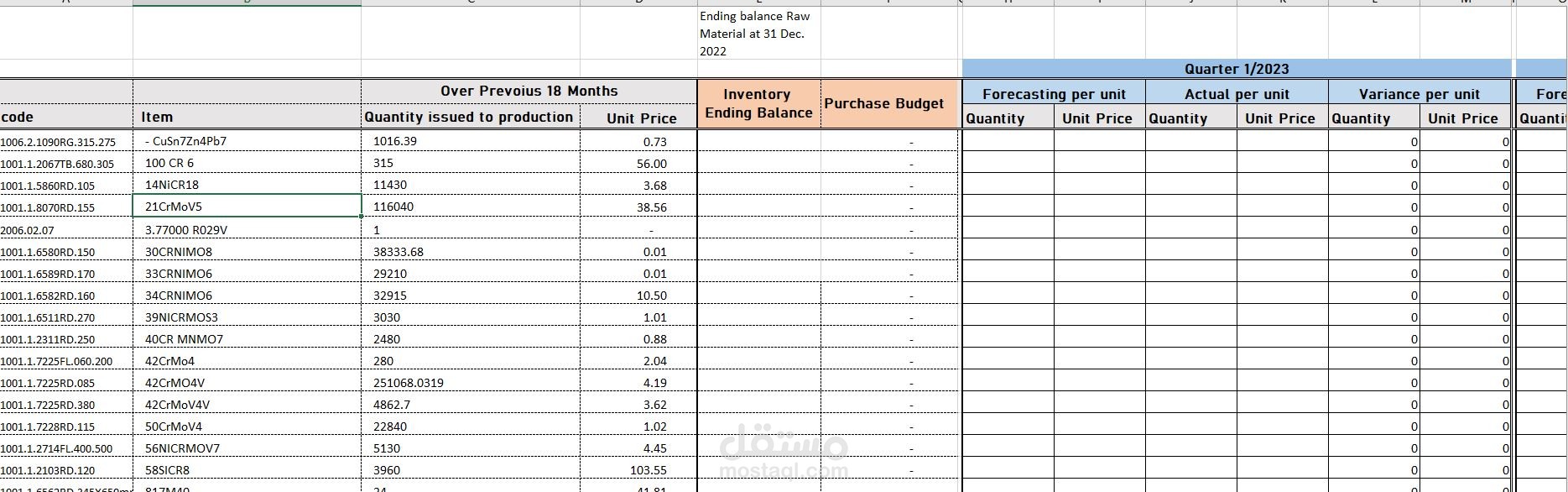Select code cell 2006.02.07
Viewport: 1568px width, 492px height.
pyautogui.click(x=66, y=229)
